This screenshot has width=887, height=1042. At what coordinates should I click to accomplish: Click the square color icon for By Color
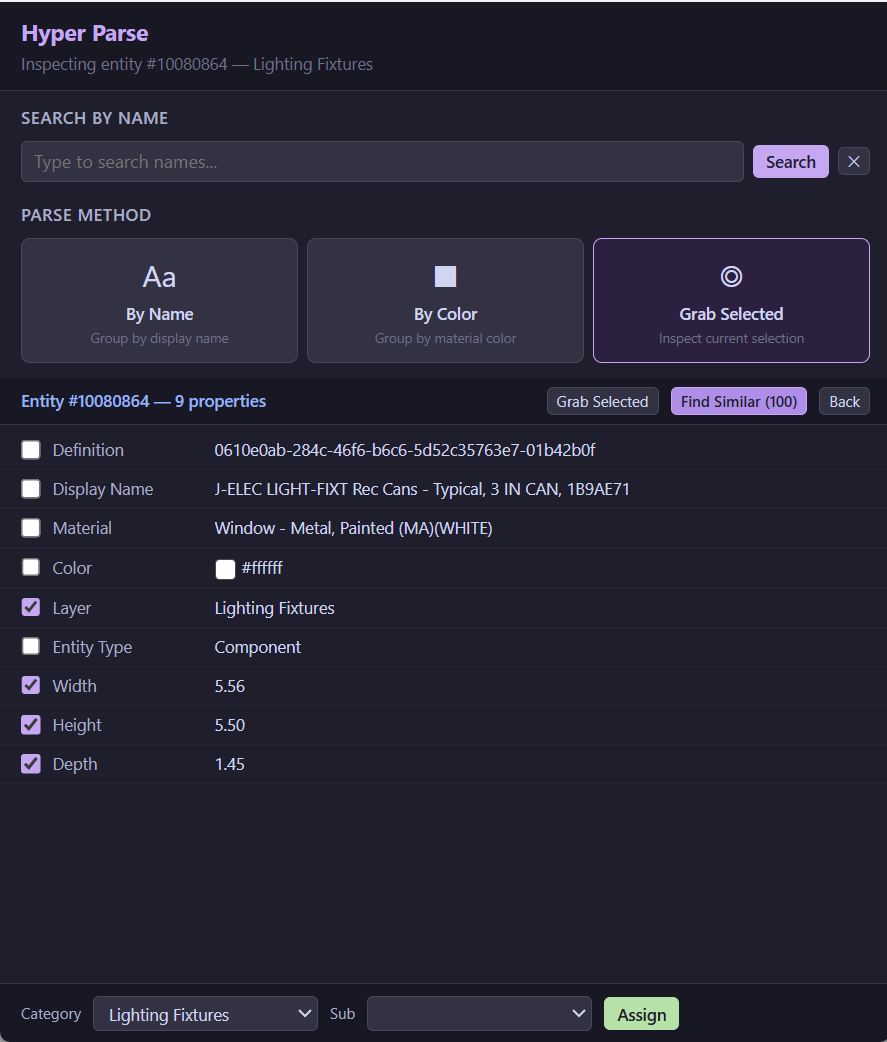[x=445, y=277]
